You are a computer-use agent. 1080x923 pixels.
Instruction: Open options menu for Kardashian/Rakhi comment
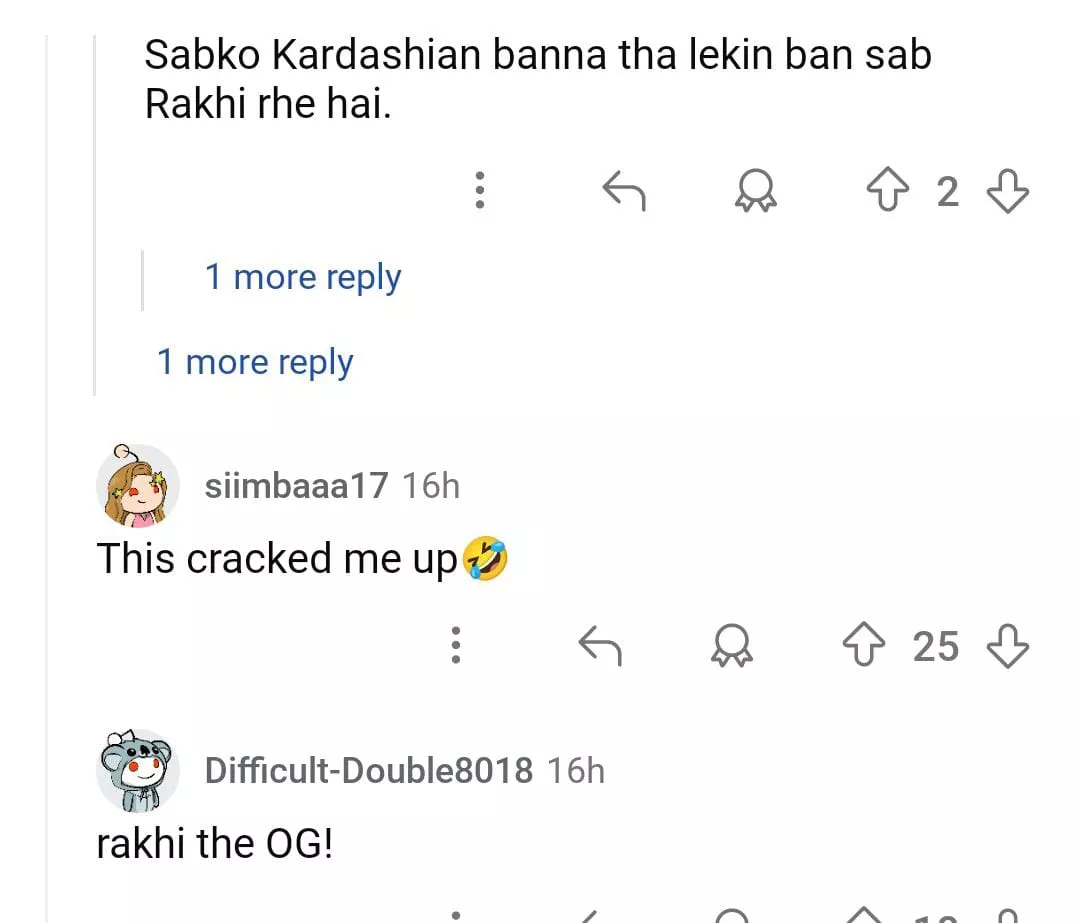pyautogui.click(x=480, y=190)
